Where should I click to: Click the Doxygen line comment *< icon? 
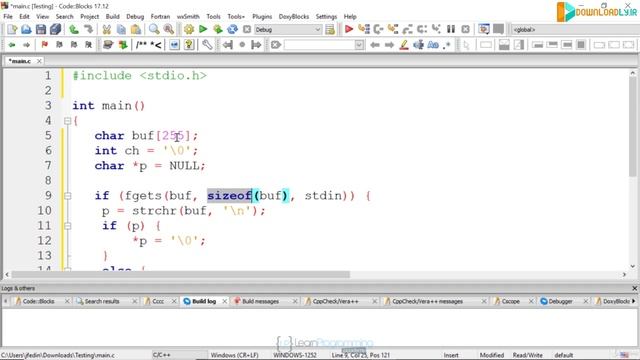156,45
